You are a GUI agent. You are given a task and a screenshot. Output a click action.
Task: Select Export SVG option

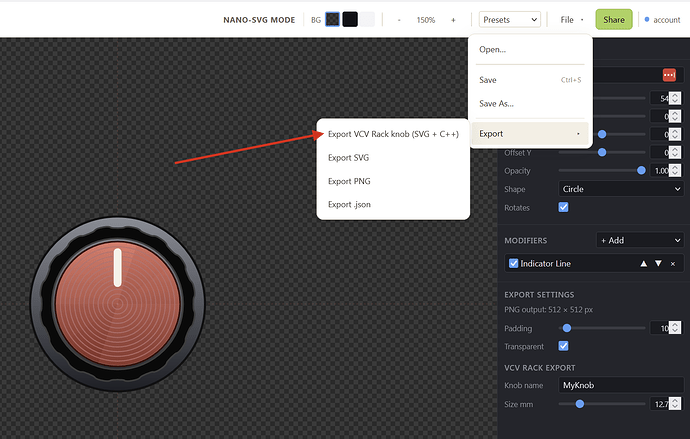click(393, 157)
